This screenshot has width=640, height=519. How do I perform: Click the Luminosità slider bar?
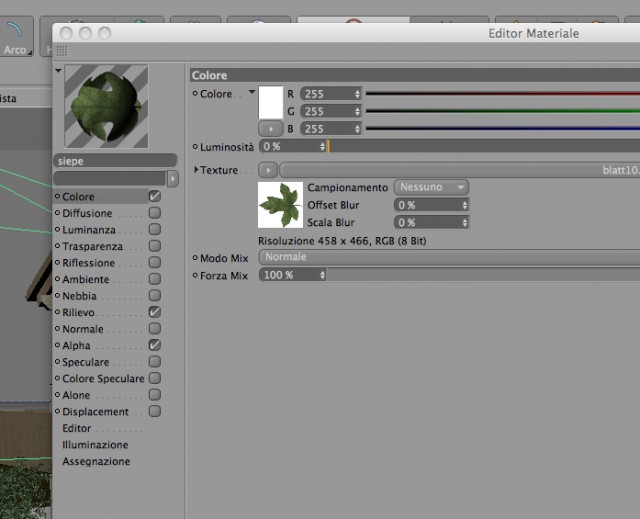coord(484,146)
